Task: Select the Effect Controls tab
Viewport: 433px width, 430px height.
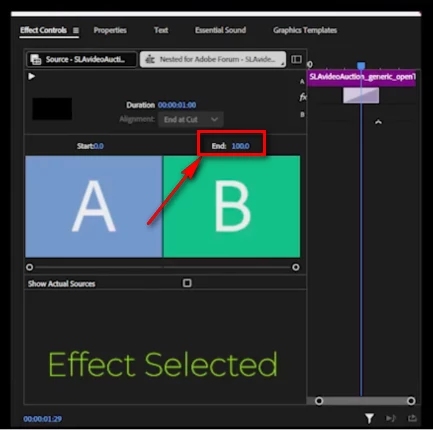Action: coord(43,30)
